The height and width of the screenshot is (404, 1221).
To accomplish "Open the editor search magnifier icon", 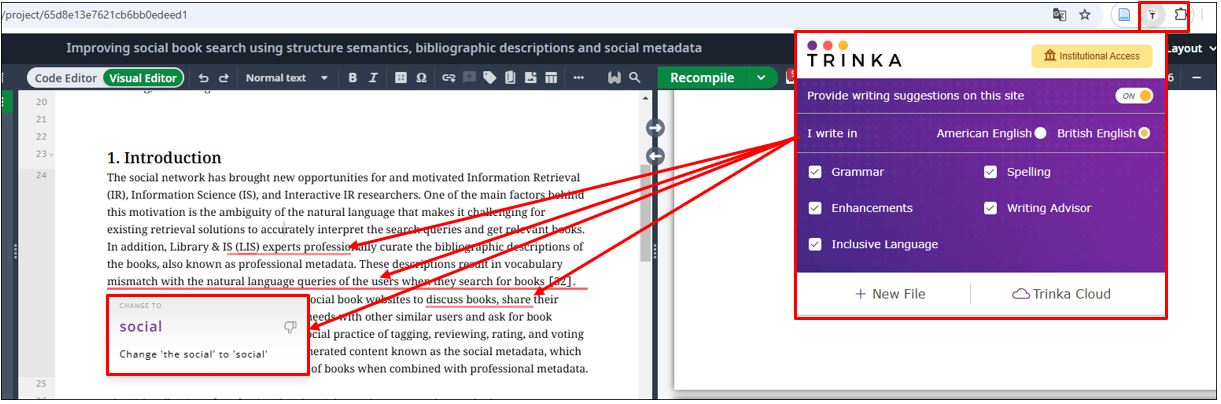I will pyautogui.click(x=634, y=78).
